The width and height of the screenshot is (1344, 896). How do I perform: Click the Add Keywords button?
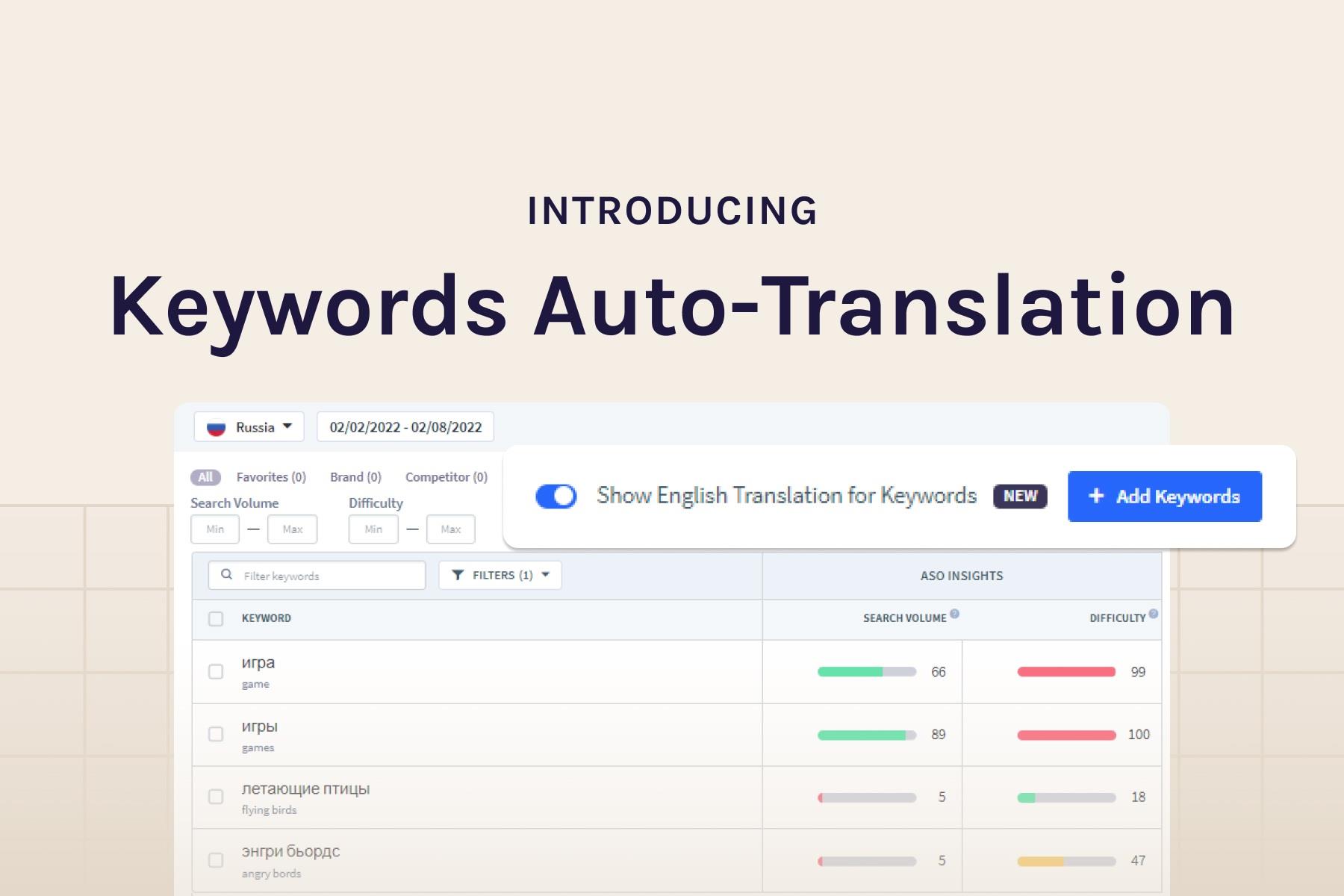point(1164,496)
